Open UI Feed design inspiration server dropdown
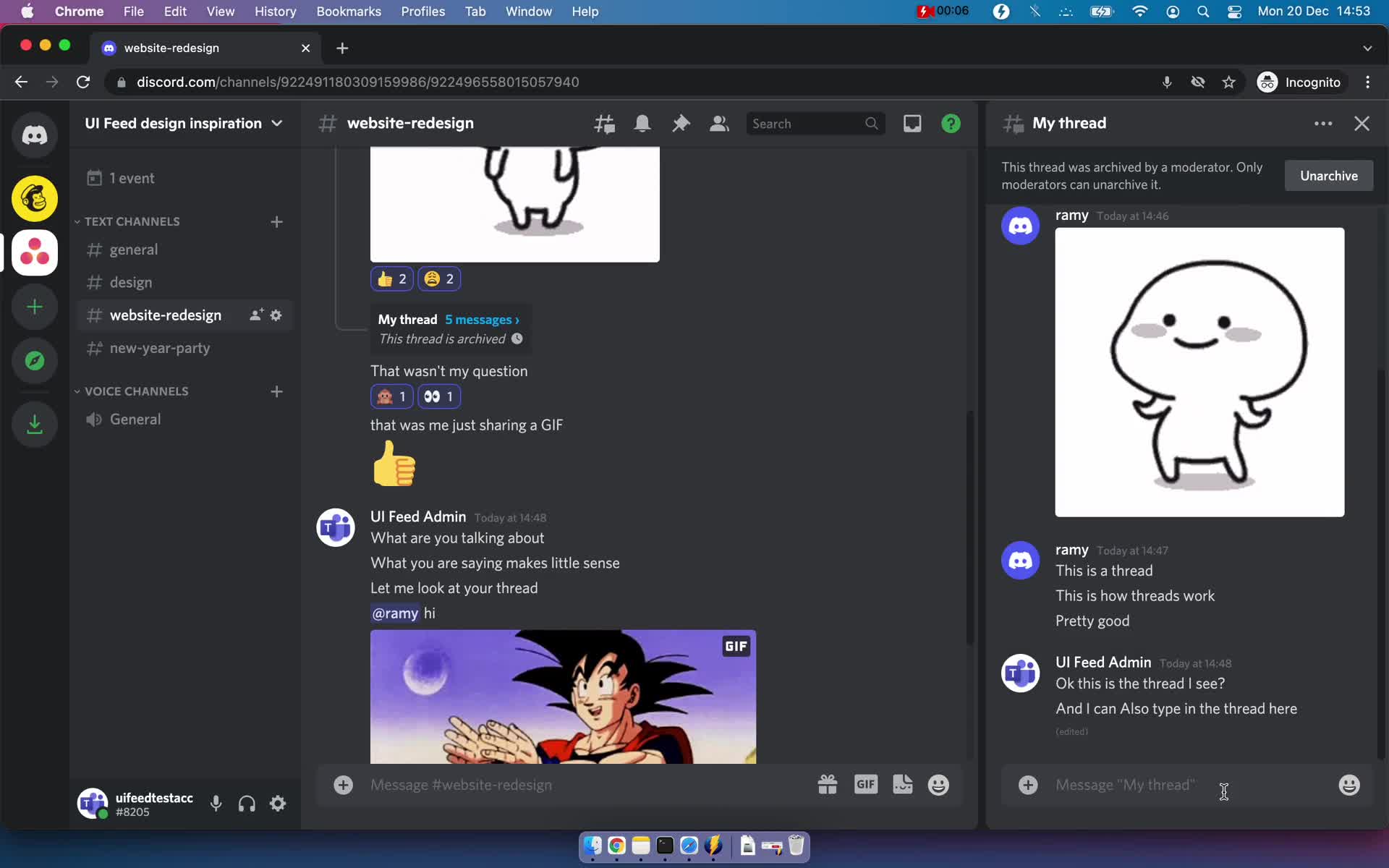This screenshot has height=868, width=1389. (x=184, y=124)
